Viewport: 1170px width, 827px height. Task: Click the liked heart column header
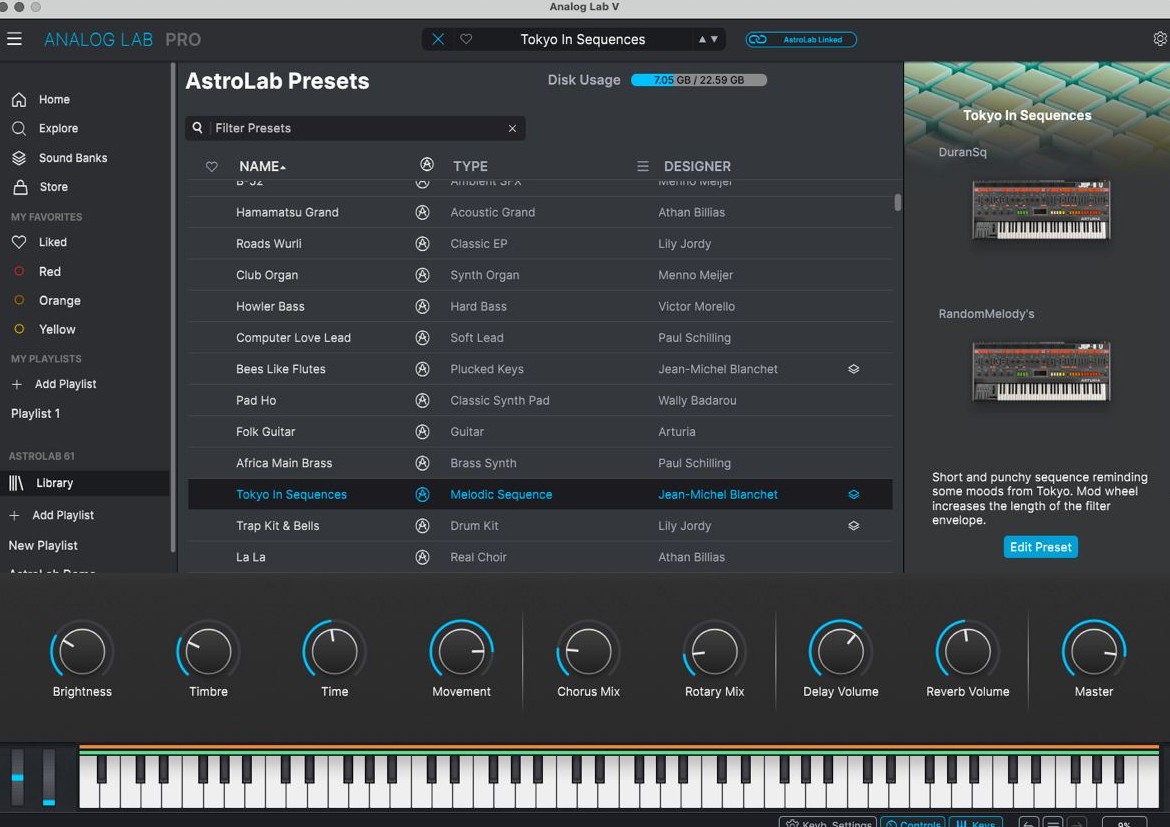pyautogui.click(x=212, y=166)
